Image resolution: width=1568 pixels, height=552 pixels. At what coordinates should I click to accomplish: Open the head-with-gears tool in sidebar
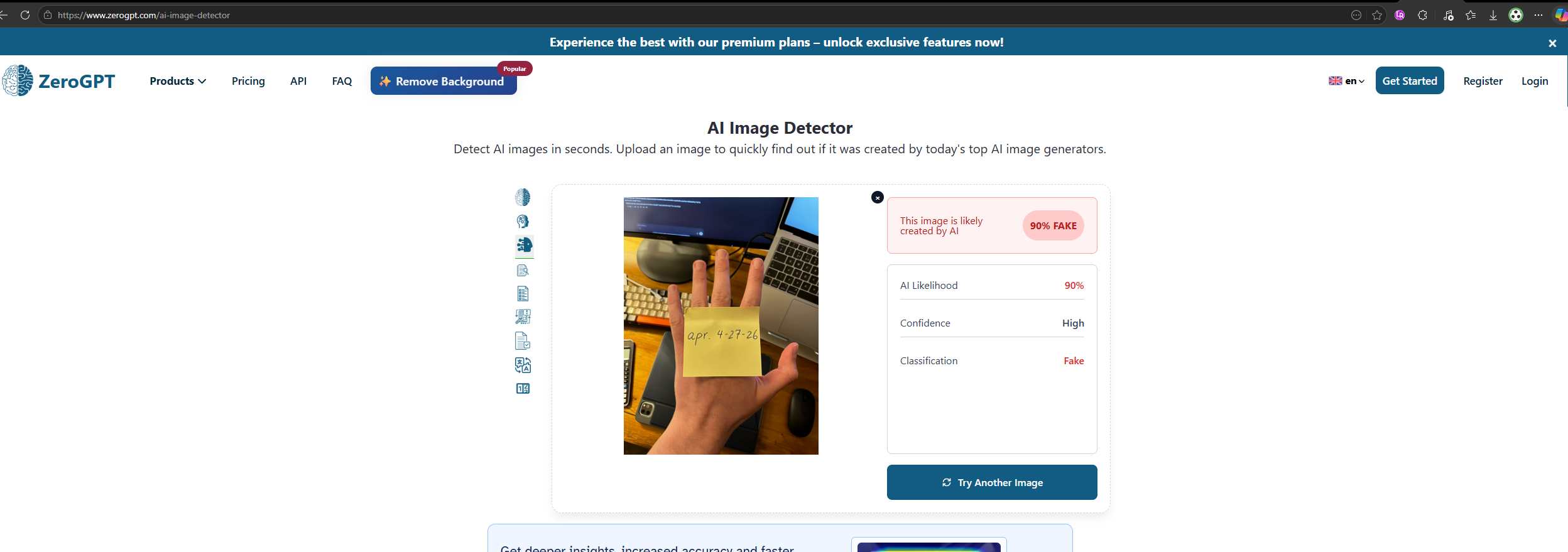(x=523, y=221)
